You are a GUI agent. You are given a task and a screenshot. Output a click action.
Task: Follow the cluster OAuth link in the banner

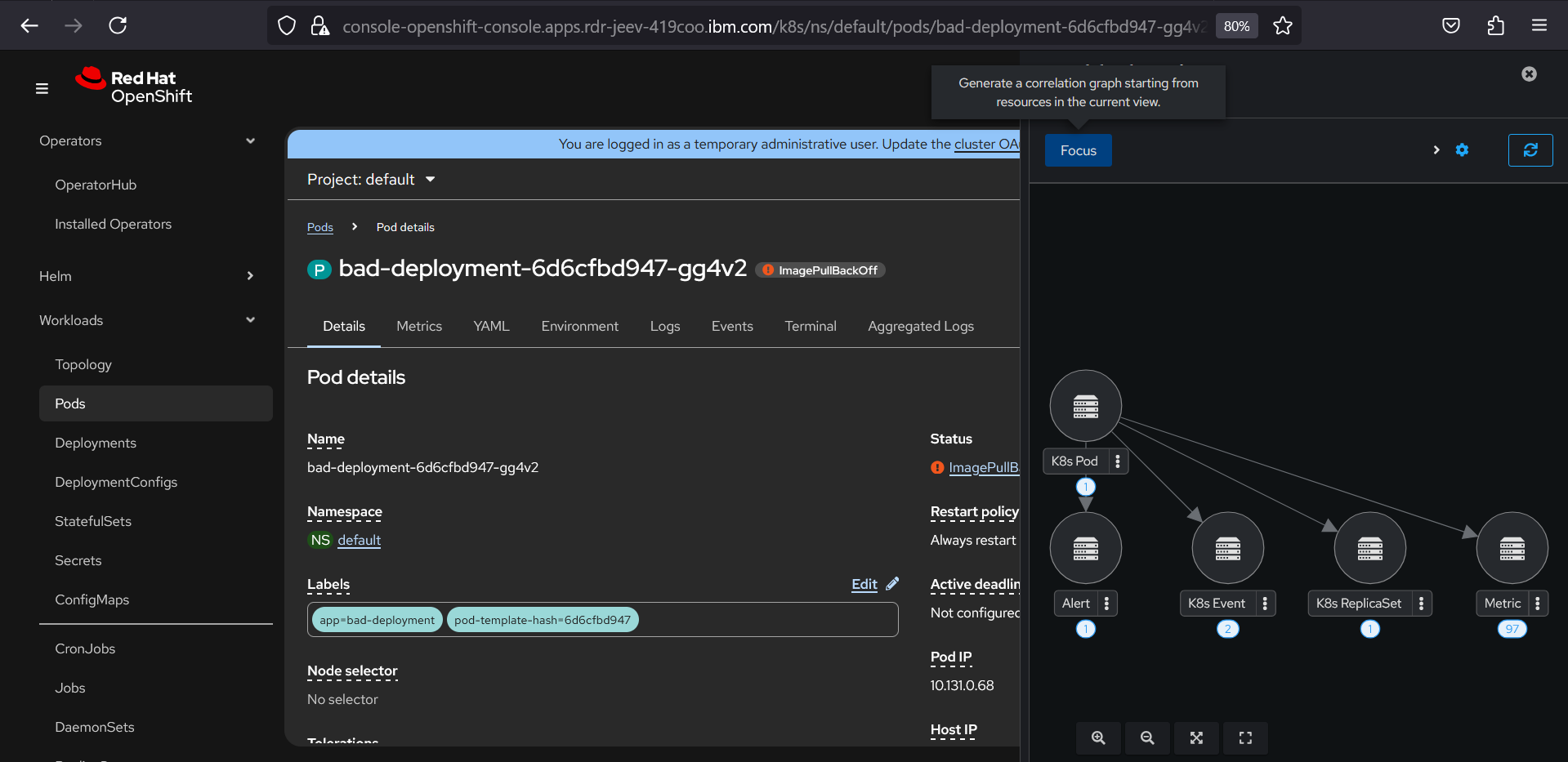coord(986,144)
